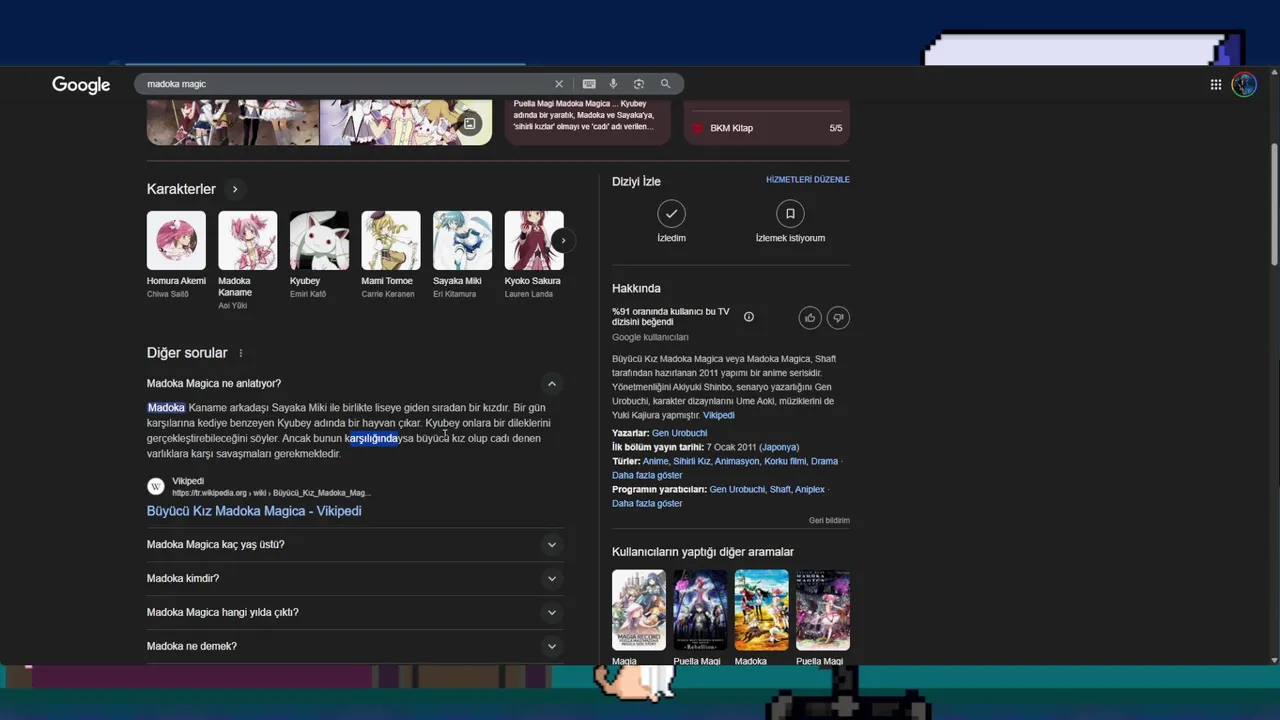Open the Anime genre link

[655, 461]
